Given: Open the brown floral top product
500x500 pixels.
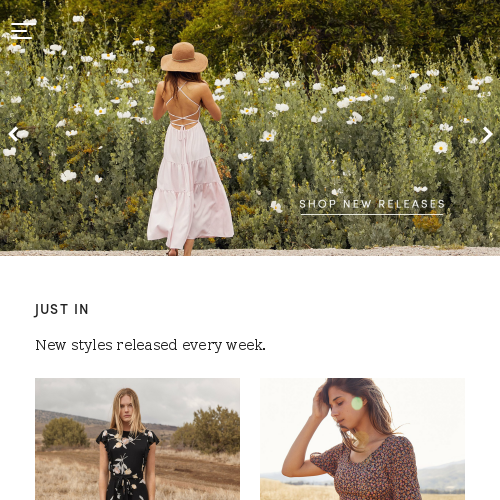Looking at the screenshot, I should pyautogui.click(x=362, y=439).
